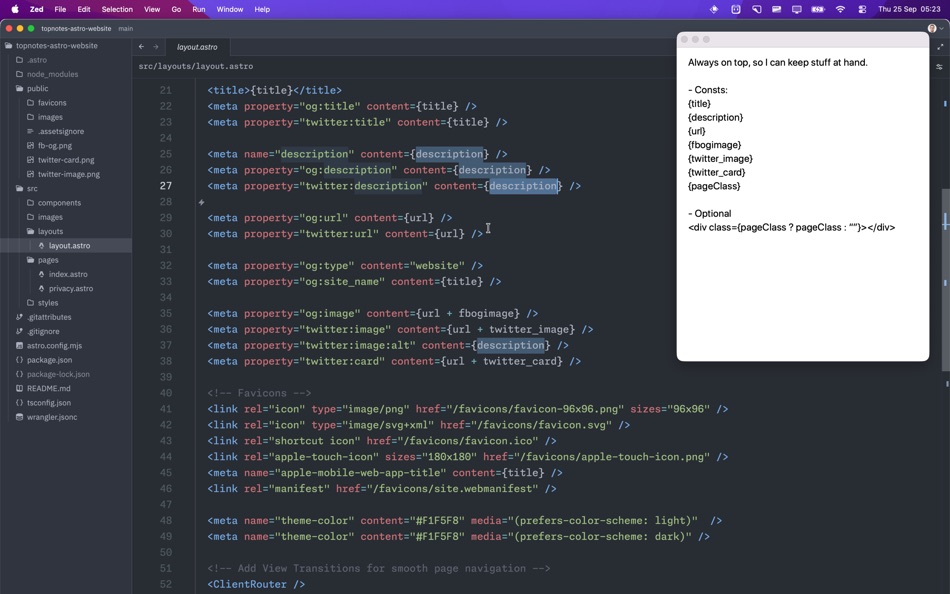
Task: Click the file icon beside README.md
Action: pos(22,388)
